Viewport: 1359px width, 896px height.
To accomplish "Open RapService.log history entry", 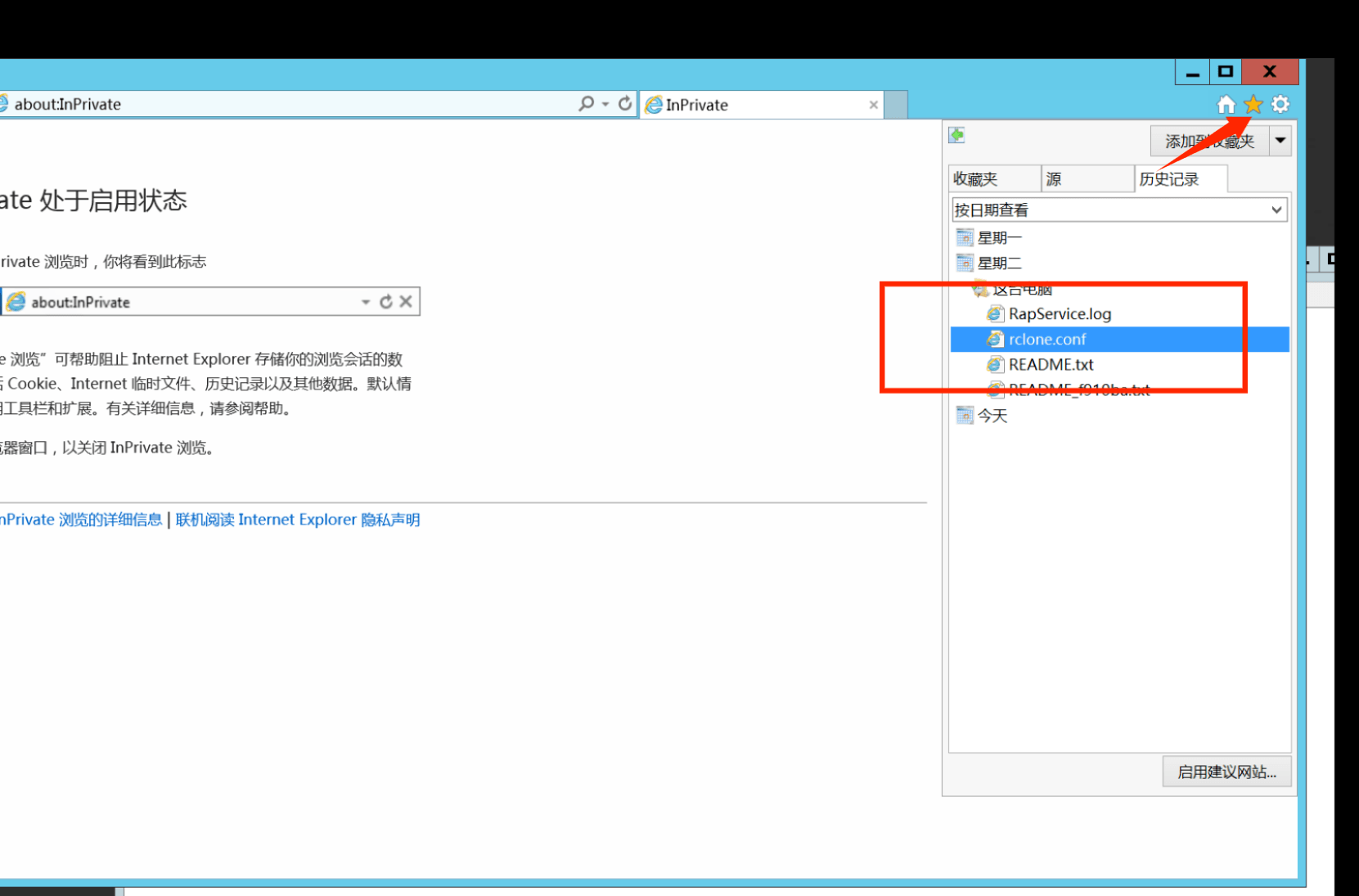I will 1060,314.
